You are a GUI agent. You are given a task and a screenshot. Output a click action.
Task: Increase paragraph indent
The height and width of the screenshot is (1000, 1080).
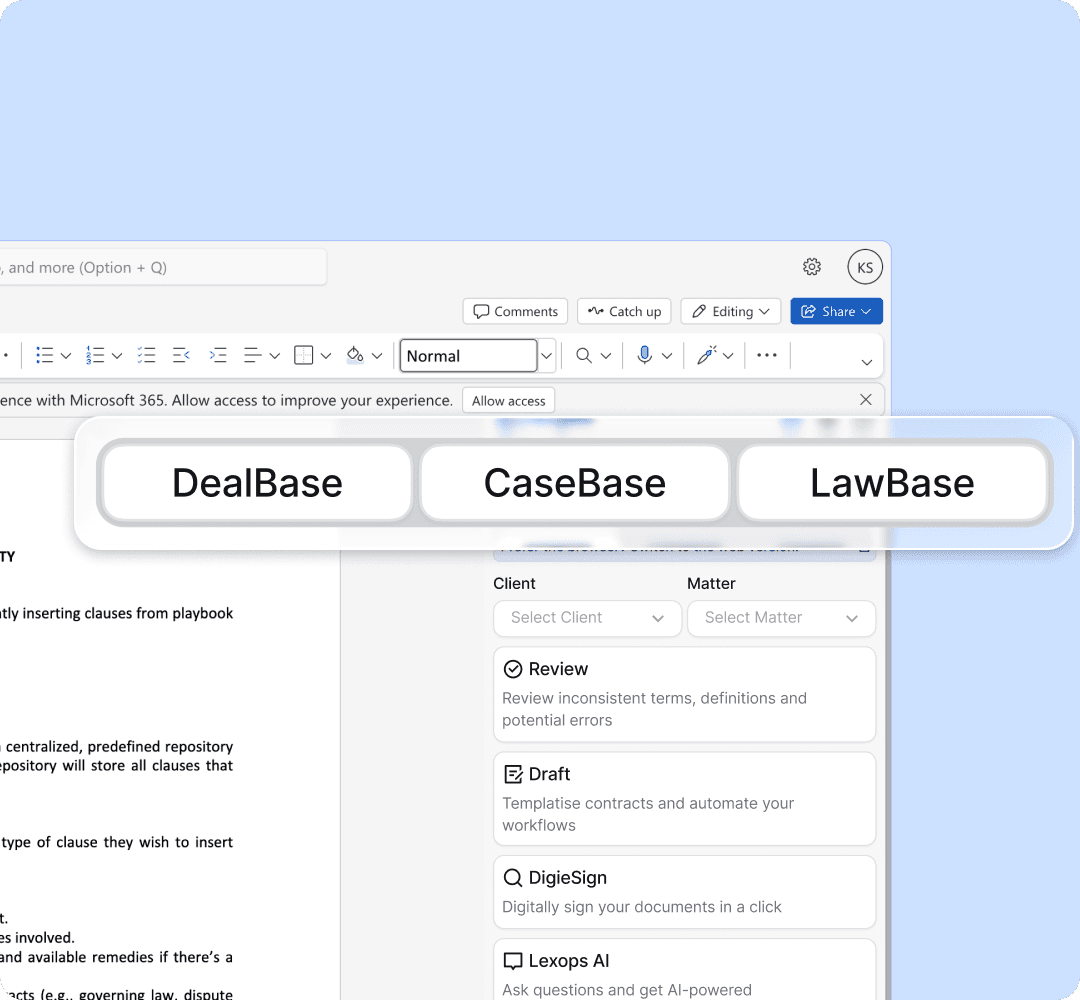click(x=218, y=355)
